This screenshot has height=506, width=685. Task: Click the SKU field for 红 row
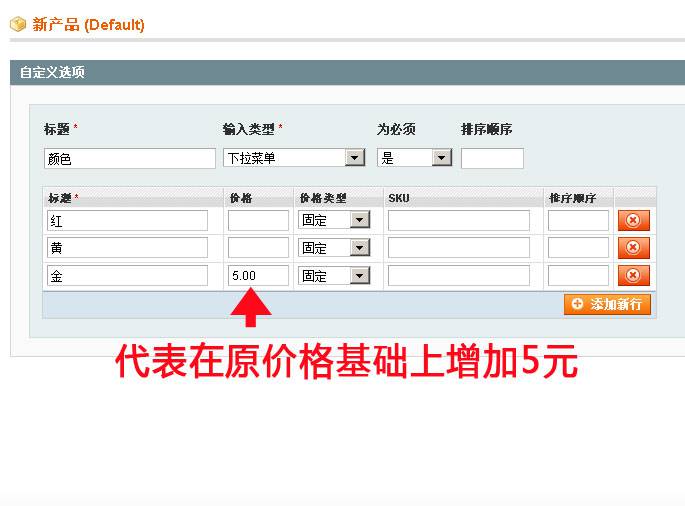pos(459,220)
